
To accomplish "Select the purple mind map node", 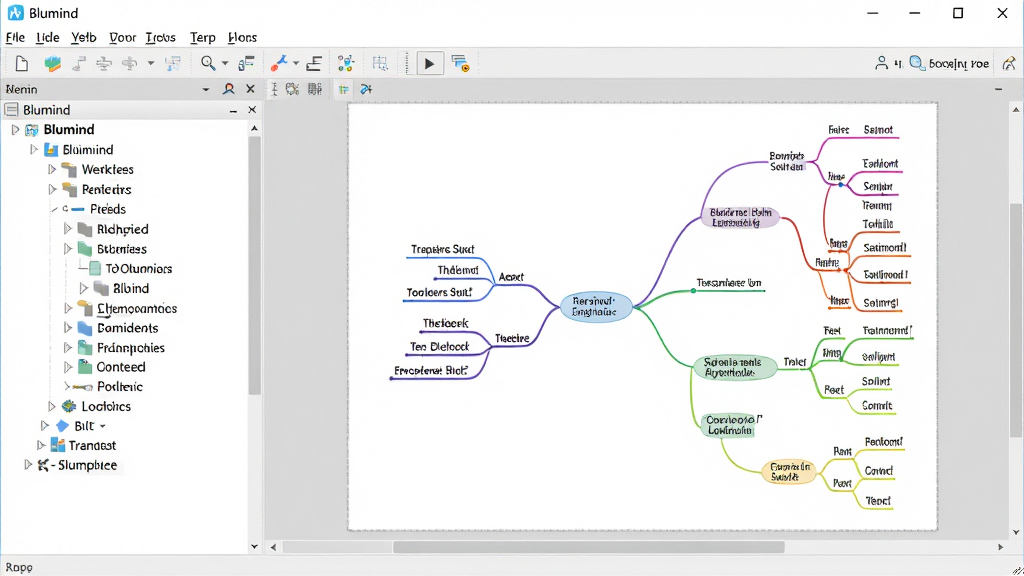I will [x=740, y=217].
